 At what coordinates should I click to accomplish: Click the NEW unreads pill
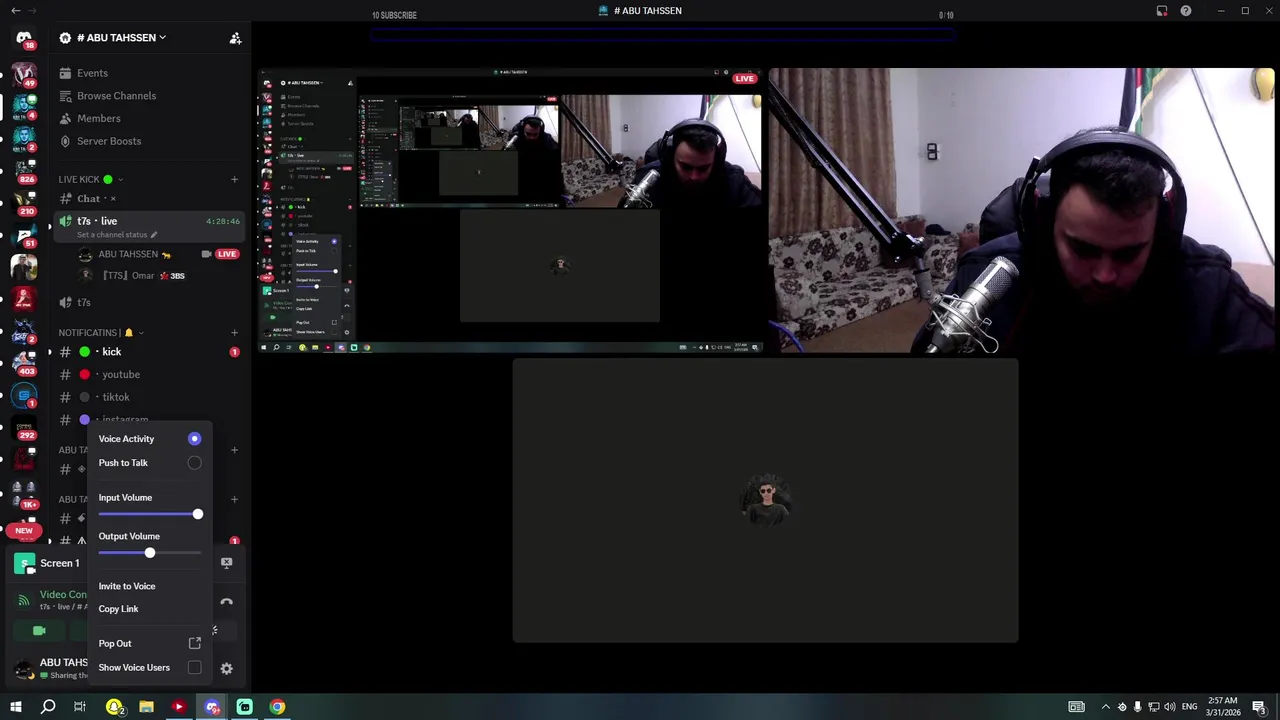click(x=24, y=530)
